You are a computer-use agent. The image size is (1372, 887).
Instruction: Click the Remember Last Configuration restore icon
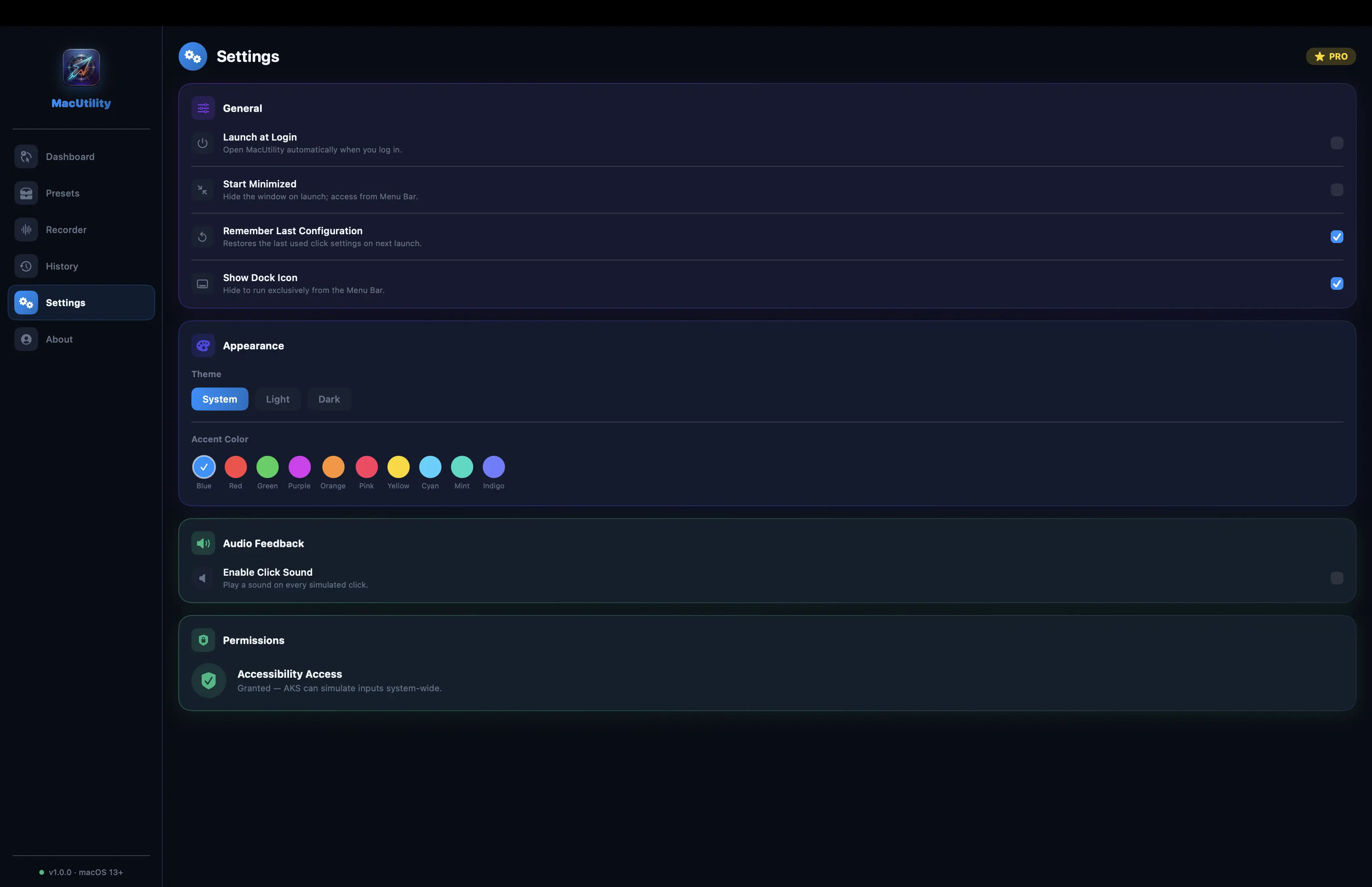pyautogui.click(x=202, y=237)
